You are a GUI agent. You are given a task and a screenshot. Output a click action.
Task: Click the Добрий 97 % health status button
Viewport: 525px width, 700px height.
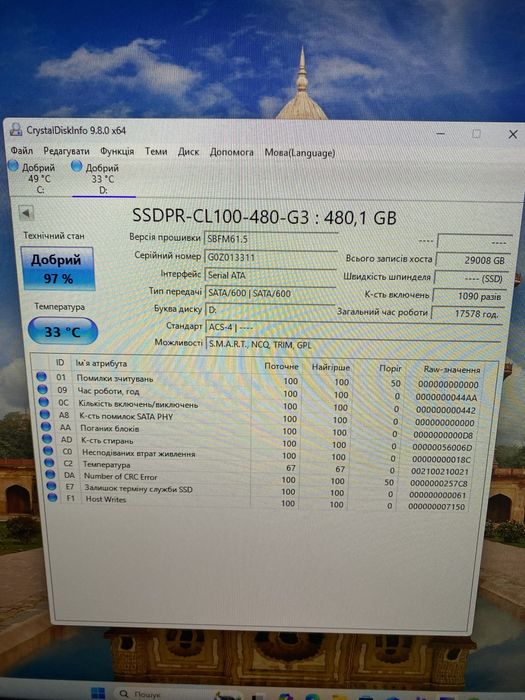pyautogui.click(x=58, y=269)
